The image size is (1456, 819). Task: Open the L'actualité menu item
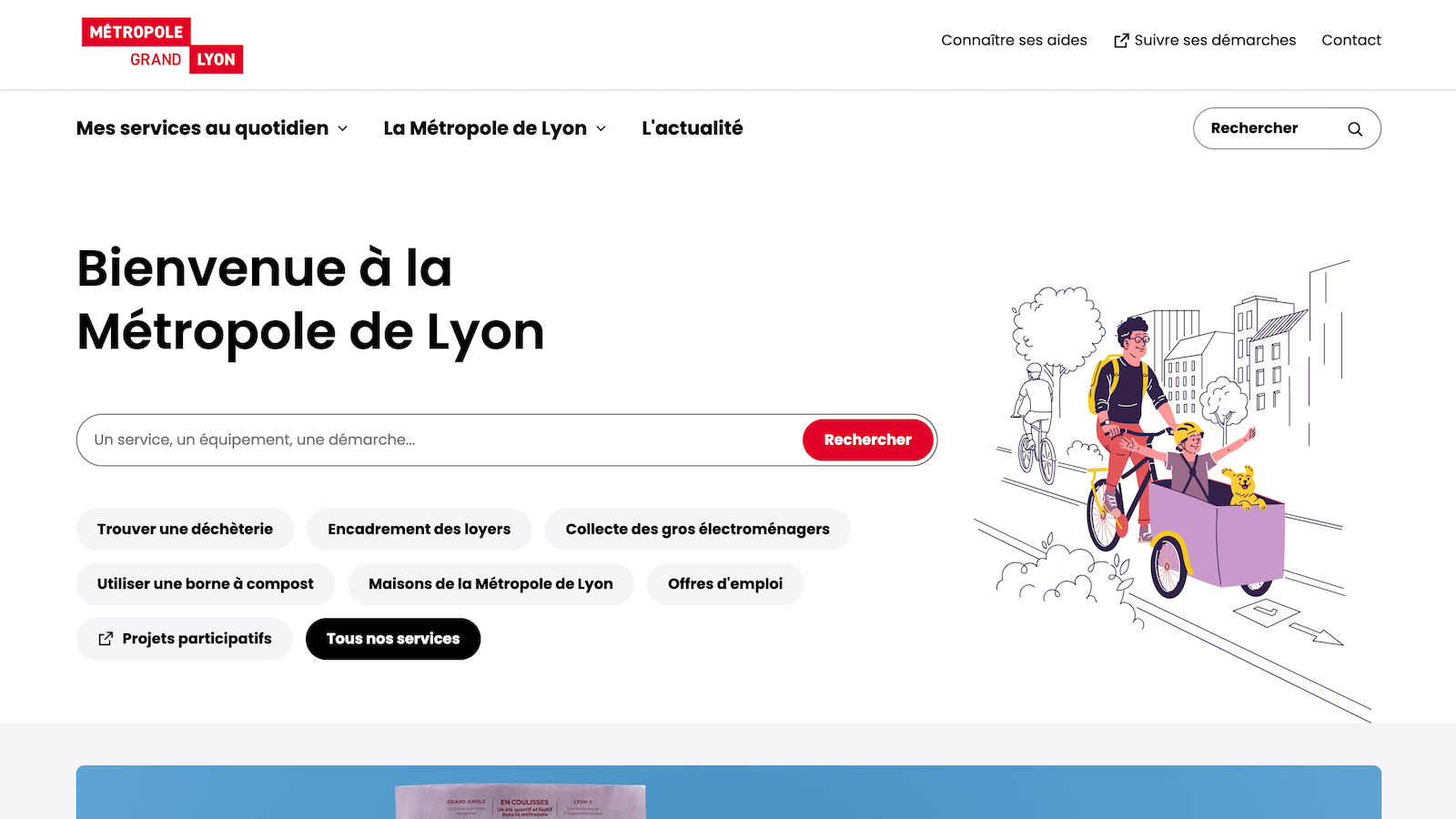tap(692, 128)
